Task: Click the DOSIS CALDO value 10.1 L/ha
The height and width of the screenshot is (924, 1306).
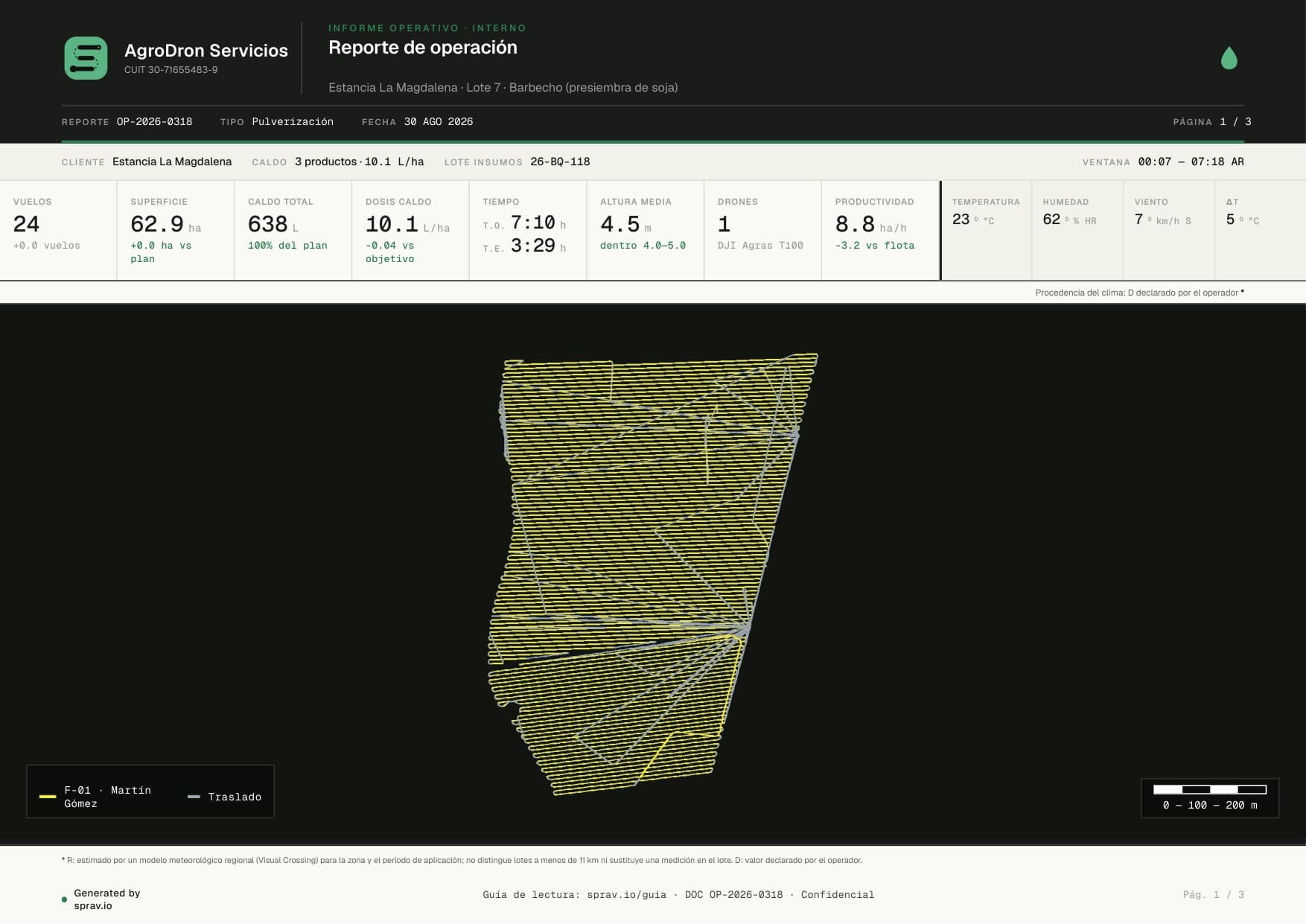Action: (x=407, y=224)
